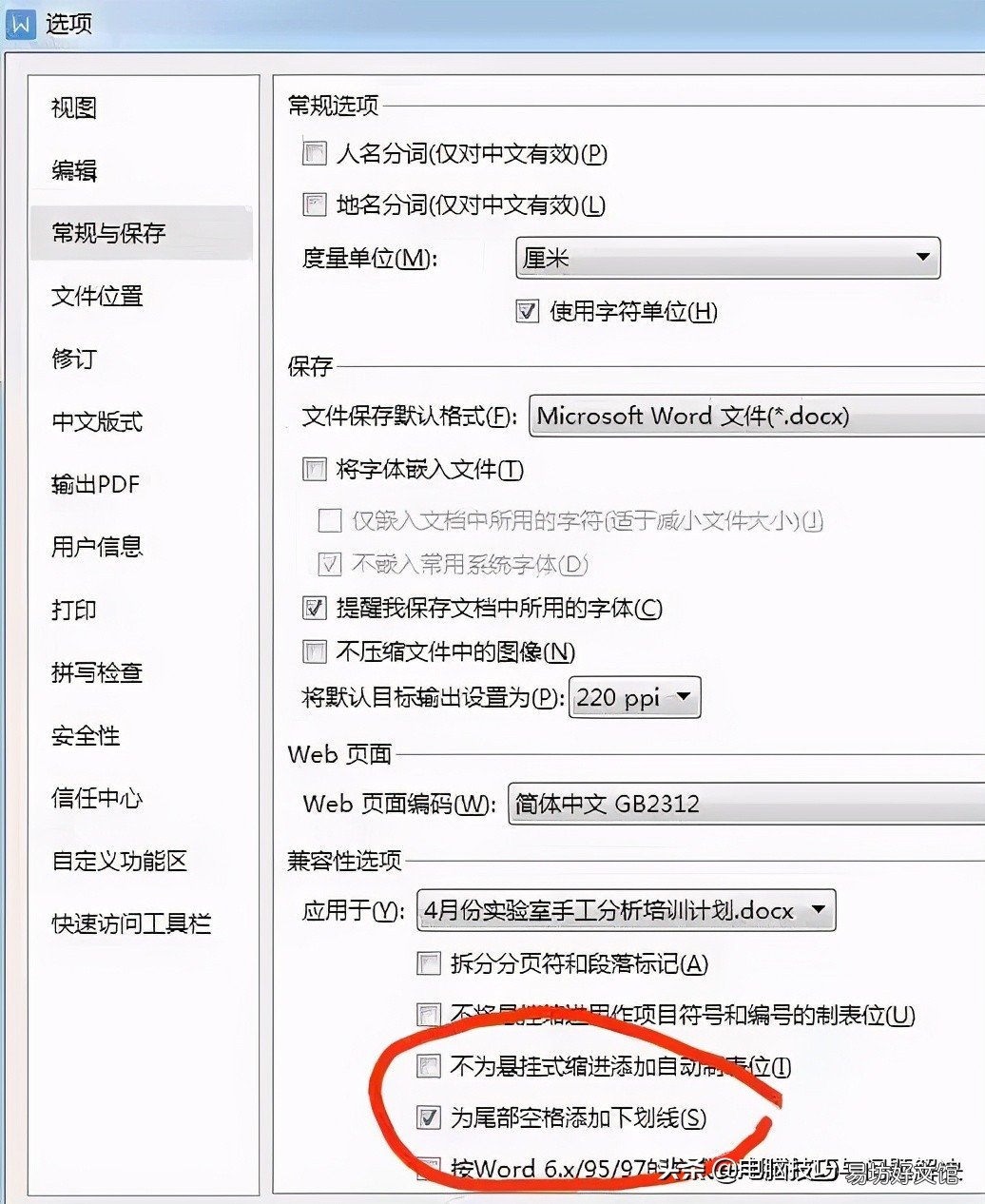Select 快速访问工具栏 in the sidebar
The width and height of the screenshot is (985, 1204).
pos(131,923)
